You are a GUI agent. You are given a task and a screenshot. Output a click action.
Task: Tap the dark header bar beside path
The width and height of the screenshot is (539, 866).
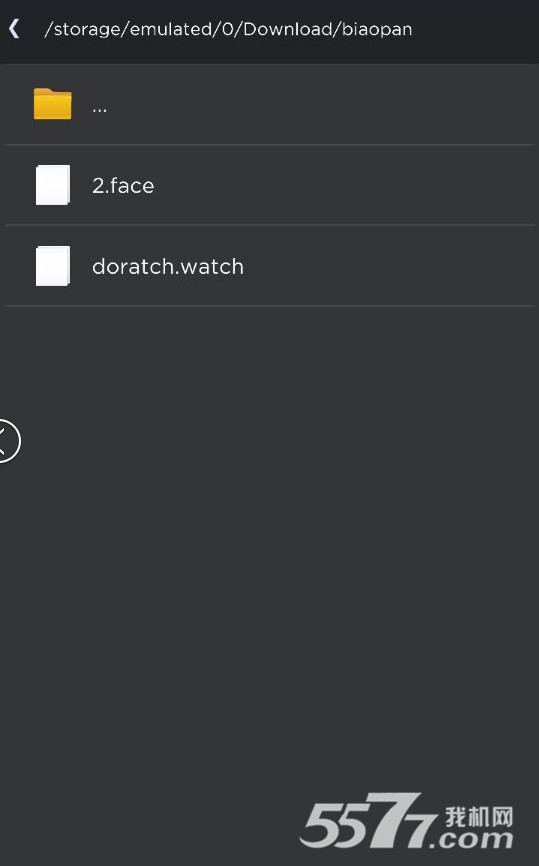475,29
